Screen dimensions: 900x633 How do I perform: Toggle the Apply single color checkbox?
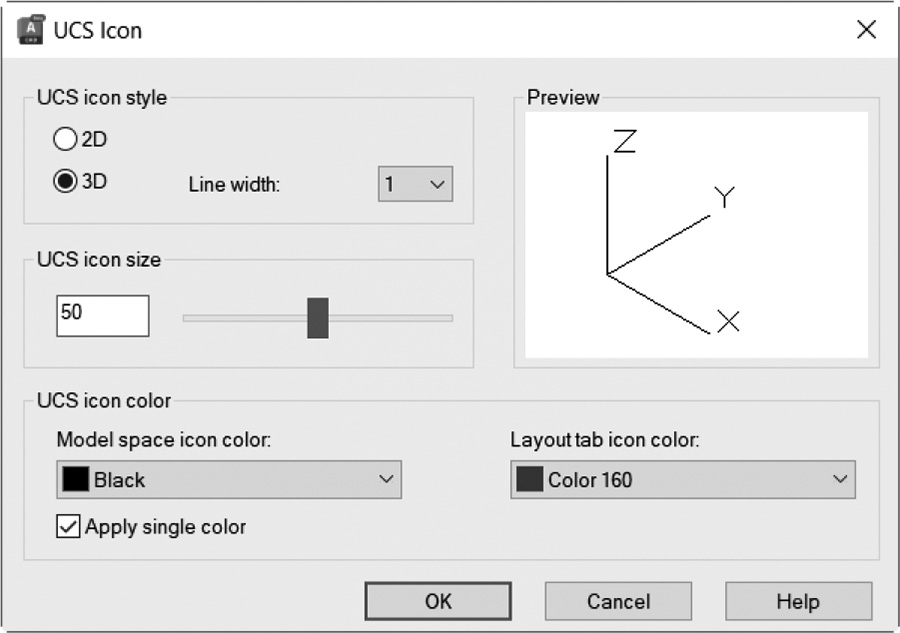click(68, 526)
